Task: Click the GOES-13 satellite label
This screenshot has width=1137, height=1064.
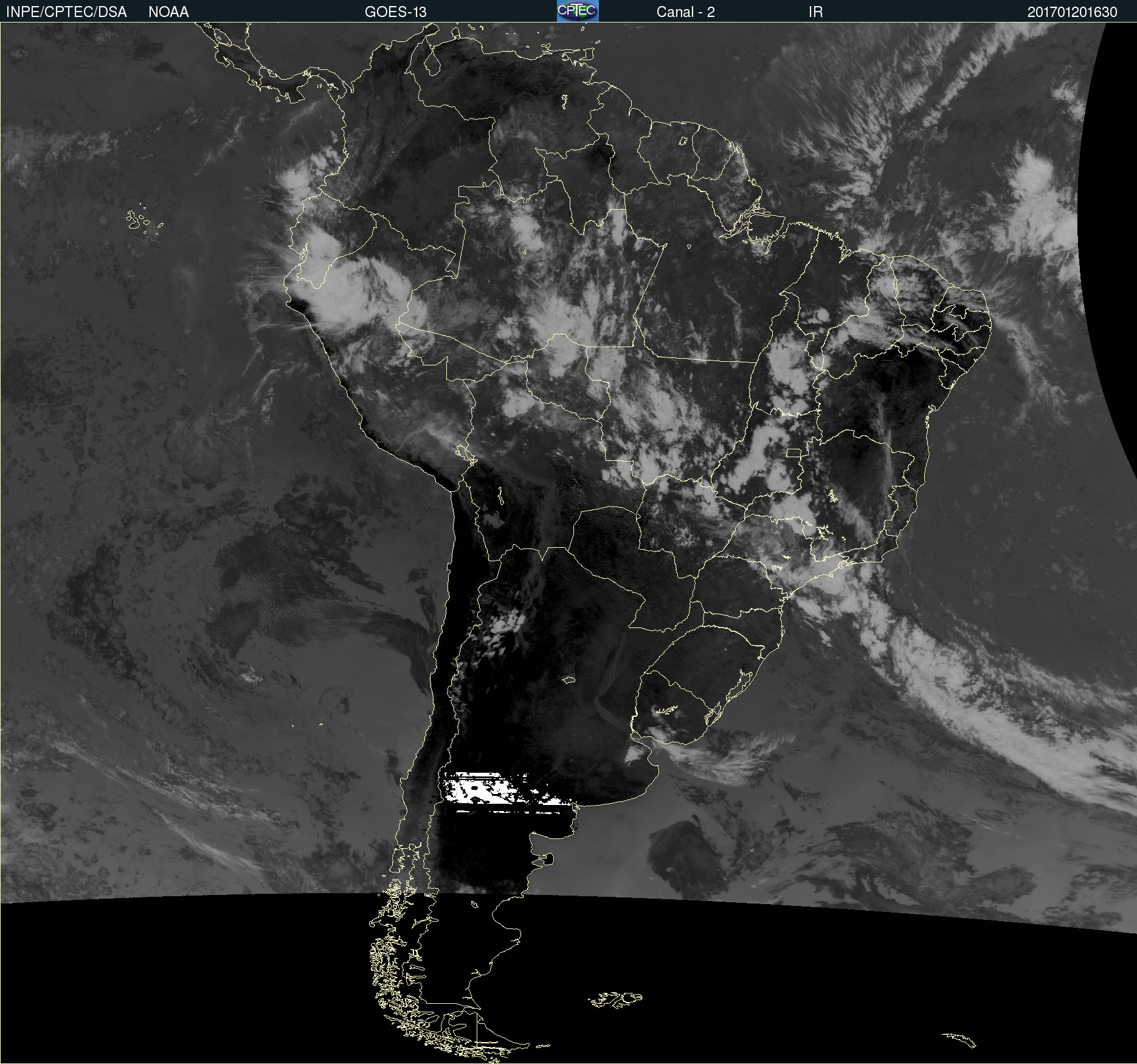Action: tap(395, 12)
